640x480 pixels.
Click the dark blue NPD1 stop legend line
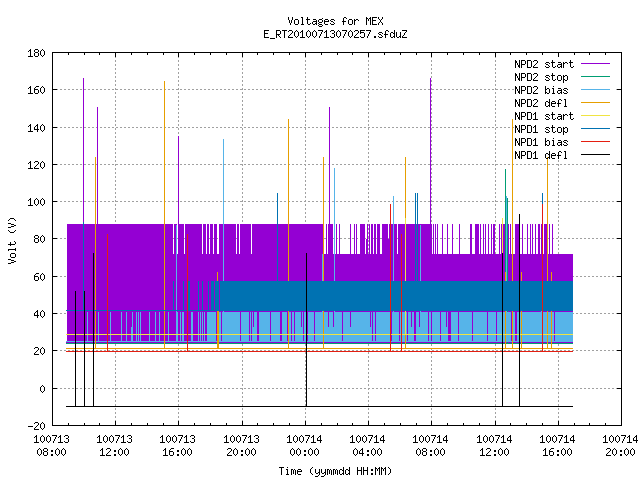(x=596, y=129)
